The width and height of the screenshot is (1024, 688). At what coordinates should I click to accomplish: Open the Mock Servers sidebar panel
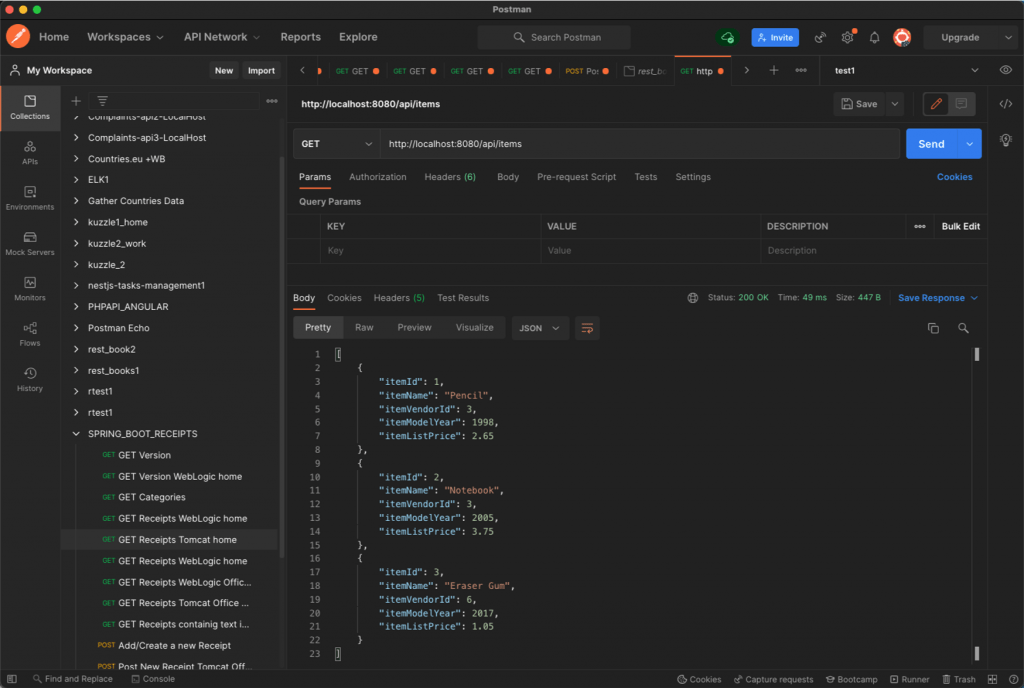[30, 243]
